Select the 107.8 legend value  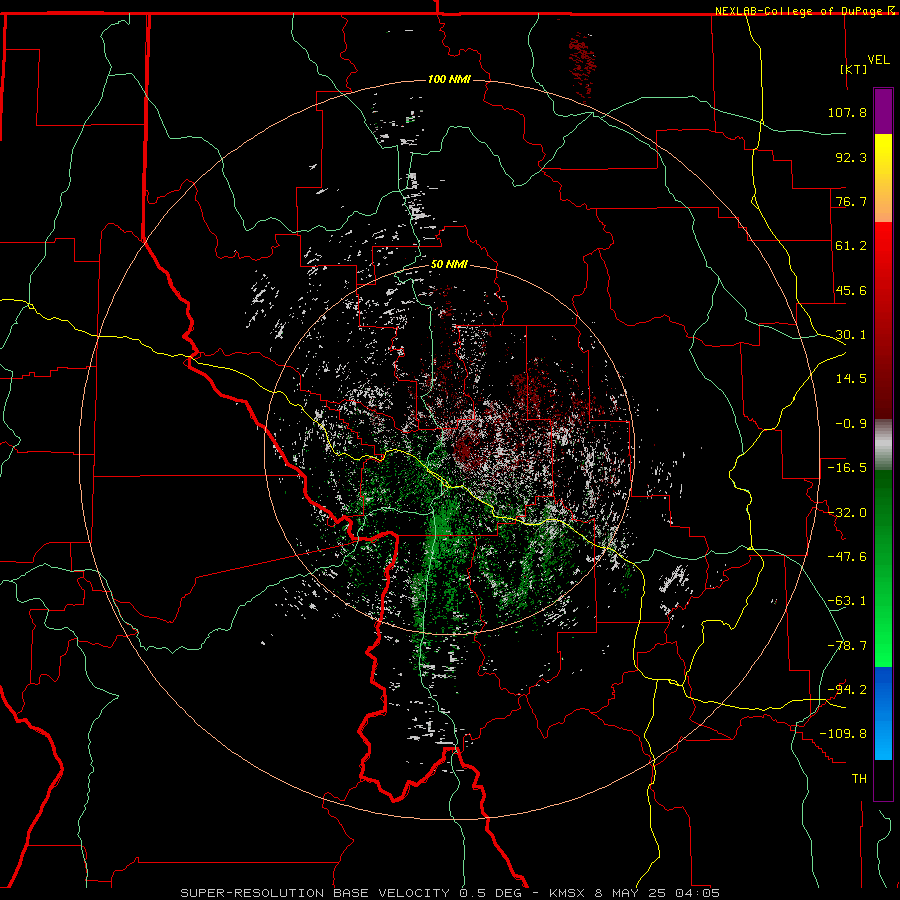click(x=847, y=112)
